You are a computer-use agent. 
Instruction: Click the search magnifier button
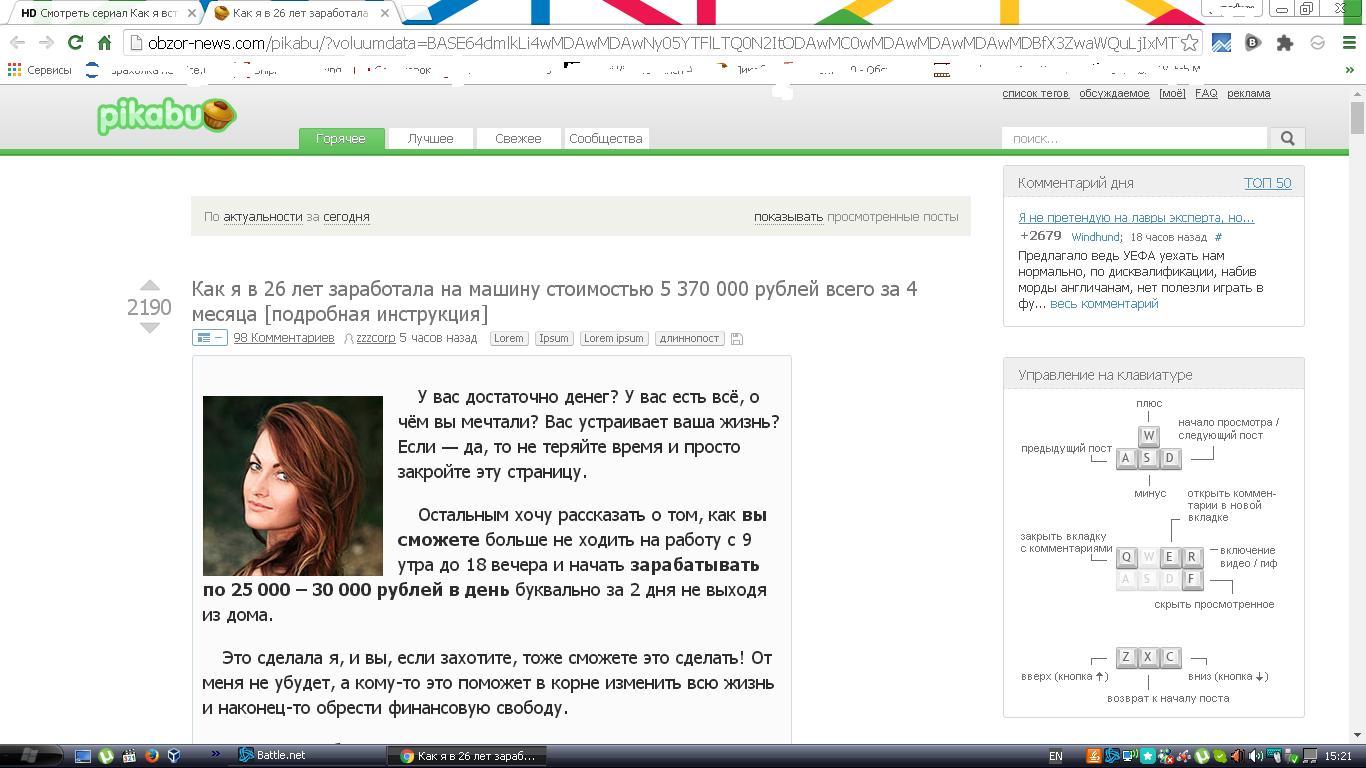pos(1287,139)
